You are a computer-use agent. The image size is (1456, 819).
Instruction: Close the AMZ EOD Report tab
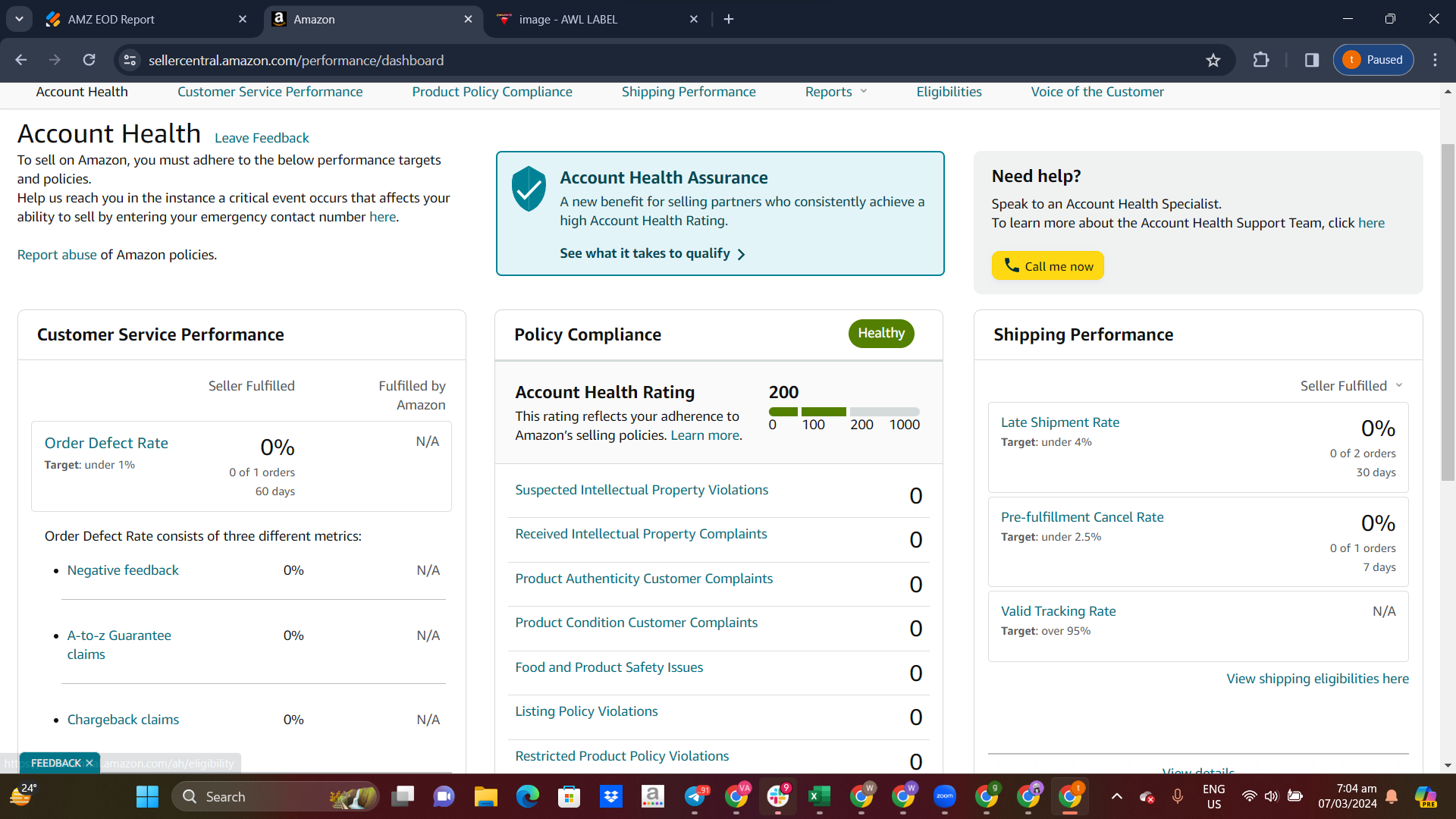click(x=243, y=19)
